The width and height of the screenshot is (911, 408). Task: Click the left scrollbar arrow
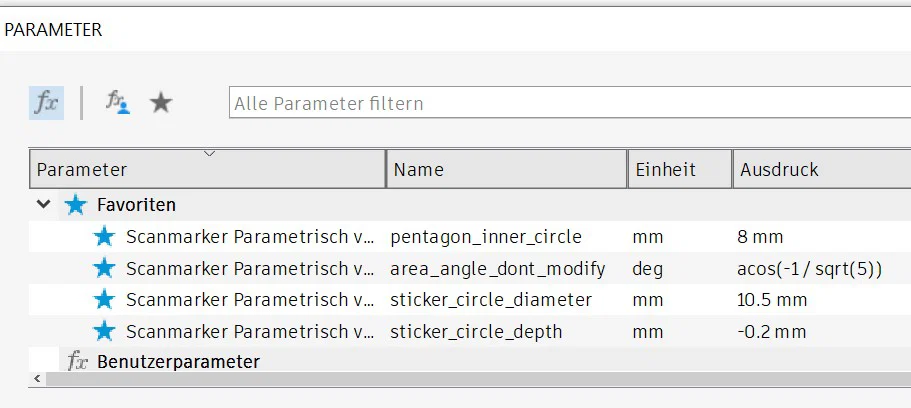(37, 379)
